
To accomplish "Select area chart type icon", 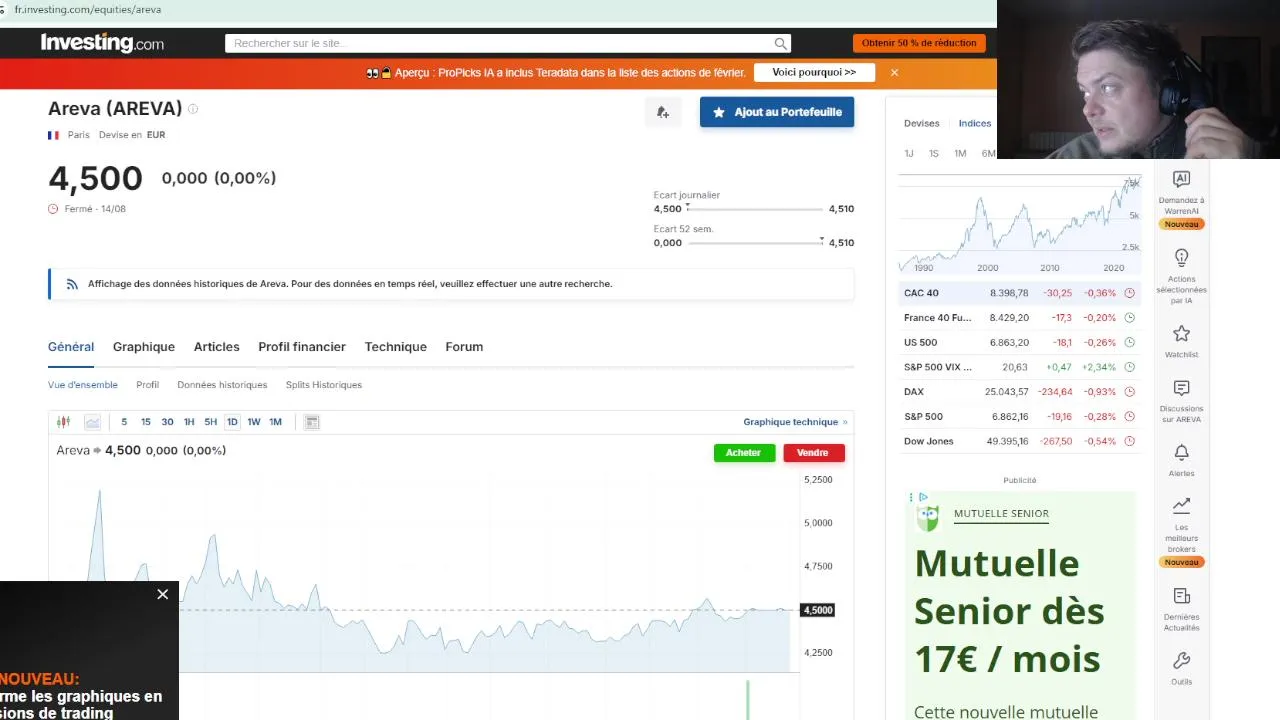I will [92, 422].
